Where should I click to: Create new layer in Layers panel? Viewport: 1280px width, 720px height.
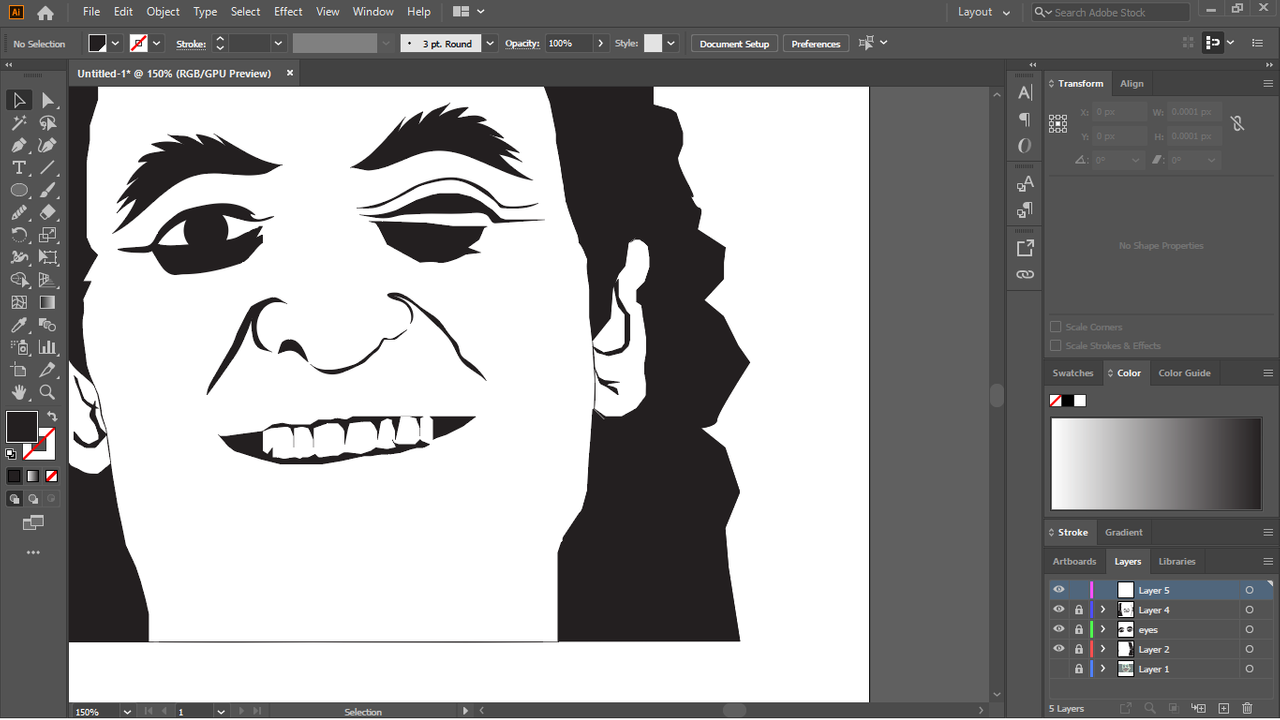pos(1224,708)
